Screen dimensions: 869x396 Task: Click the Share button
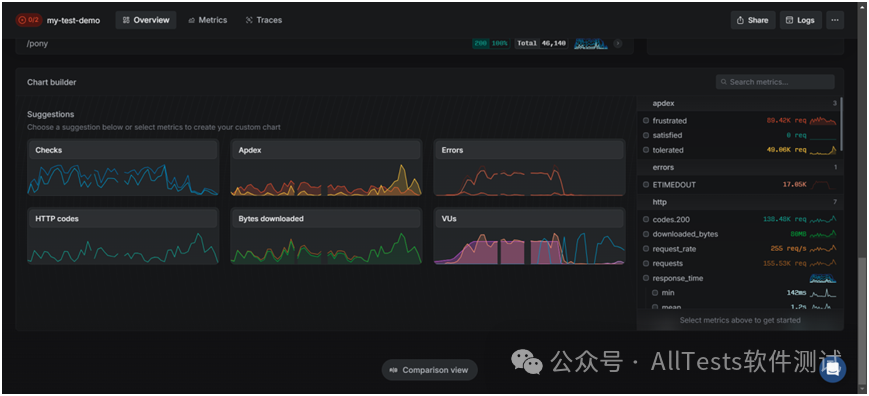[x=753, y=20]
